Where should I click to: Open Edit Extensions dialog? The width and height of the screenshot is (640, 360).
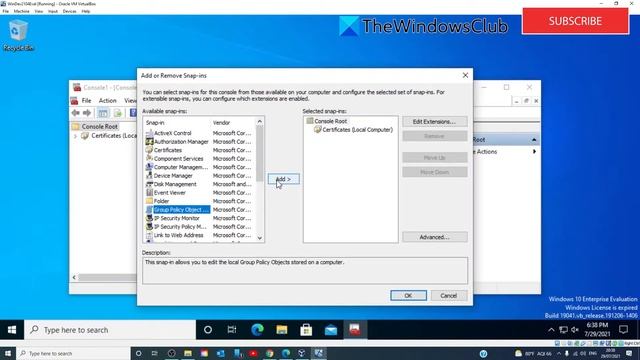click(x=435, y=122)
